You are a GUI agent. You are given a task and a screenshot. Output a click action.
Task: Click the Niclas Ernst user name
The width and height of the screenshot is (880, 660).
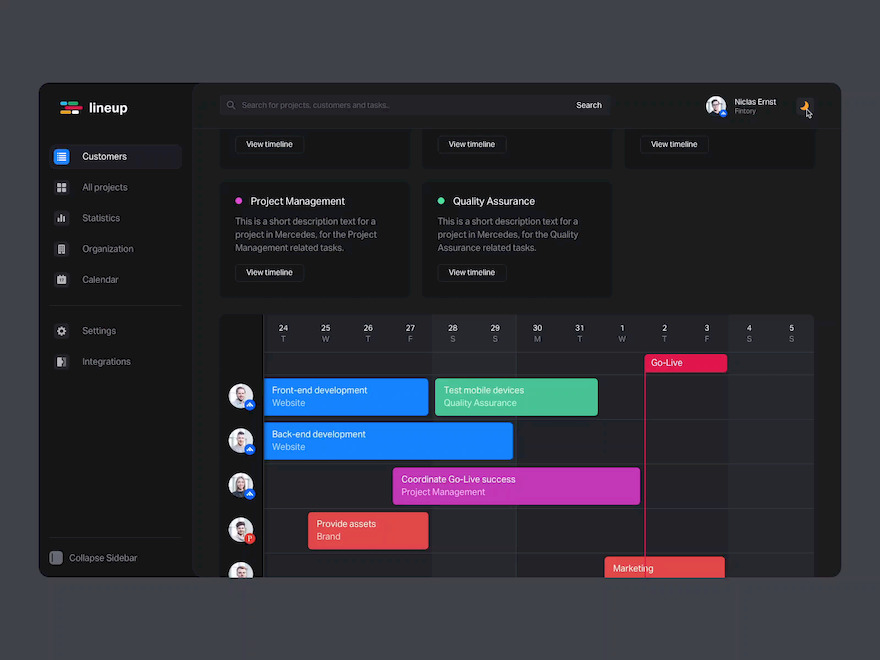pos(755,102)
